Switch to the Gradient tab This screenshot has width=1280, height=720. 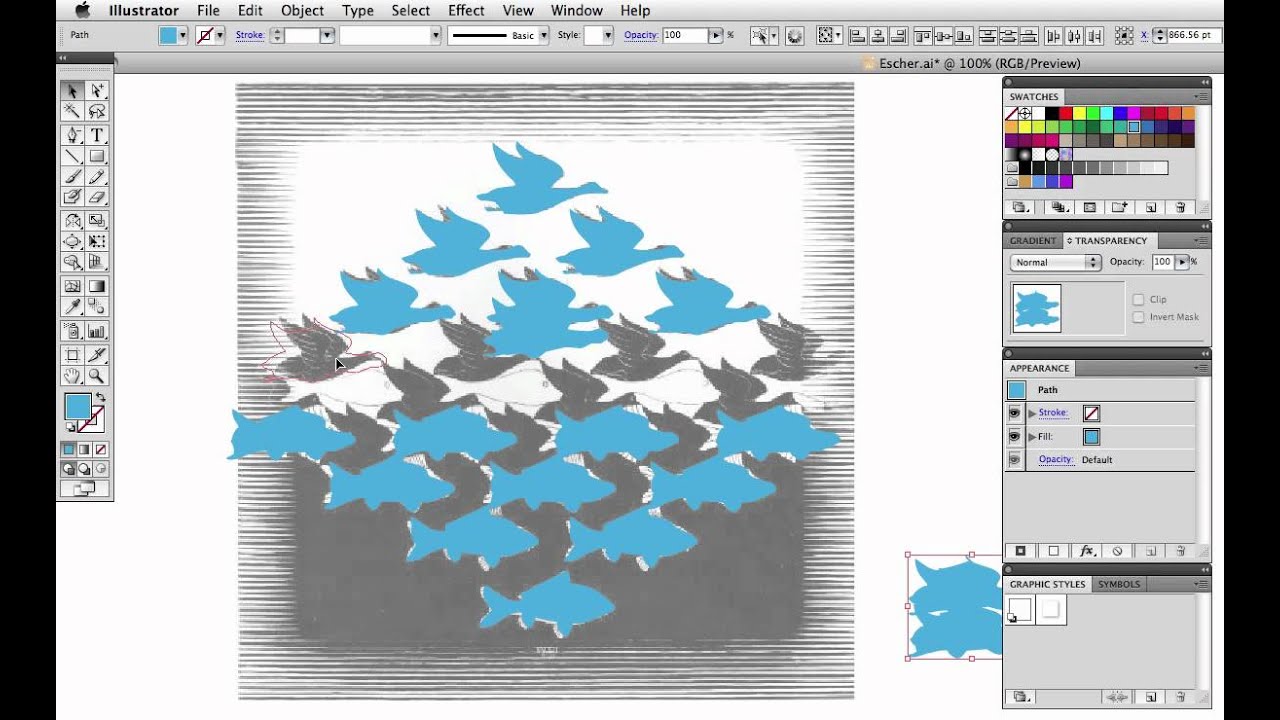tap(1032, 240)
